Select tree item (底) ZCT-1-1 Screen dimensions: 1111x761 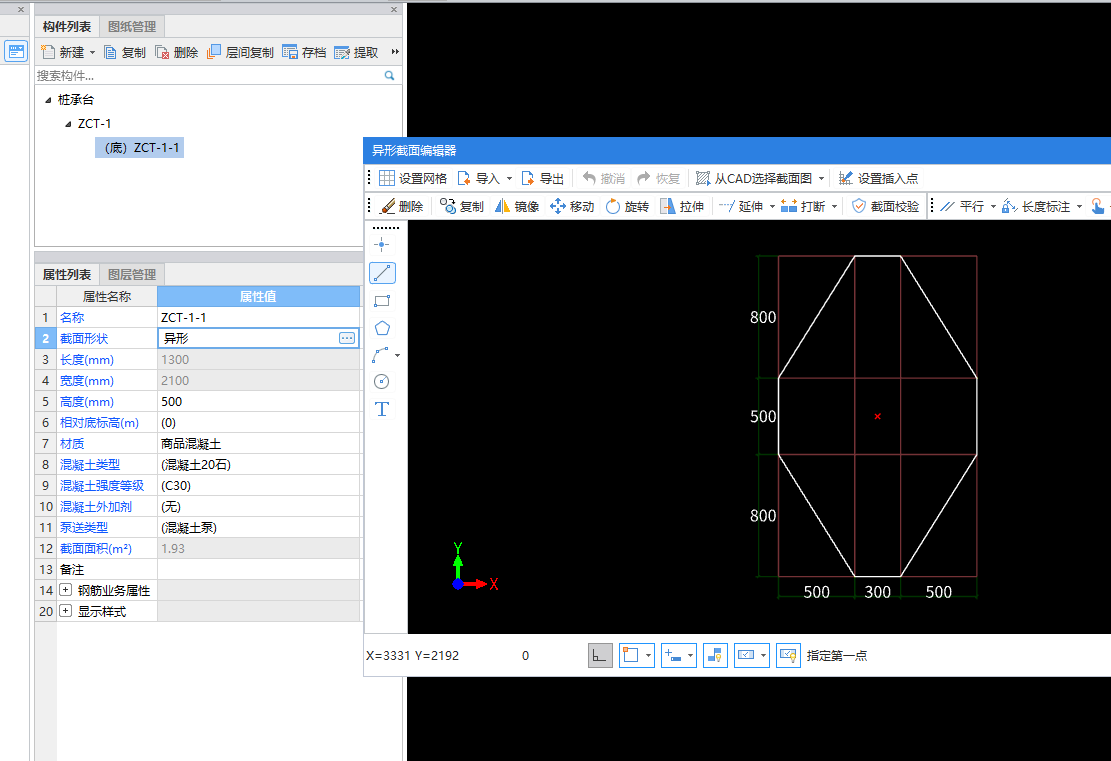pos(140,147)
